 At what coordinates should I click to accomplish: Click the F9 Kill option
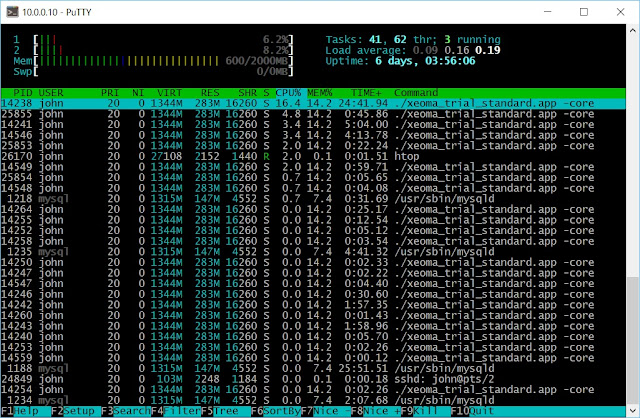(420, 411)
